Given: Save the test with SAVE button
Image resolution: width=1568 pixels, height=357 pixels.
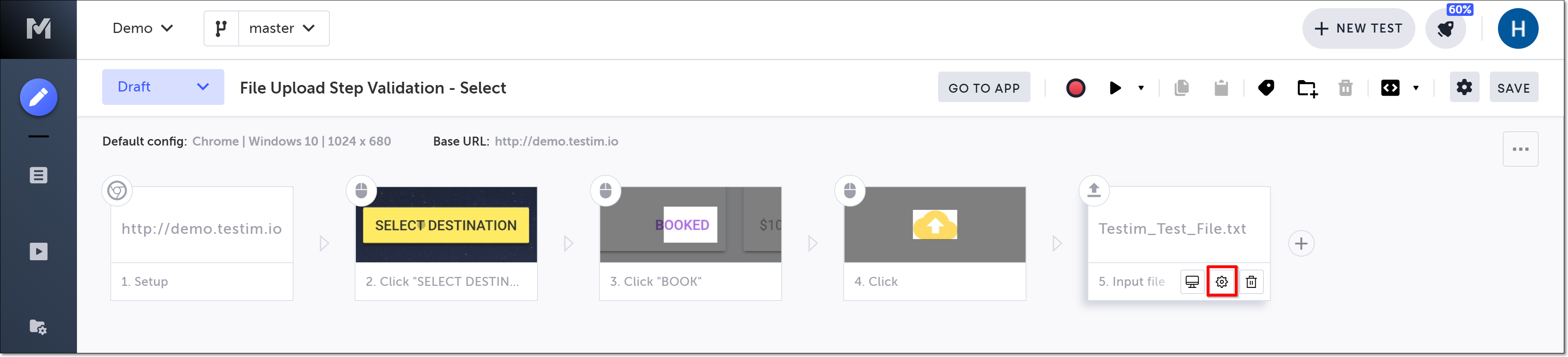Looking at the screenshot, I should coord(1513,88).
